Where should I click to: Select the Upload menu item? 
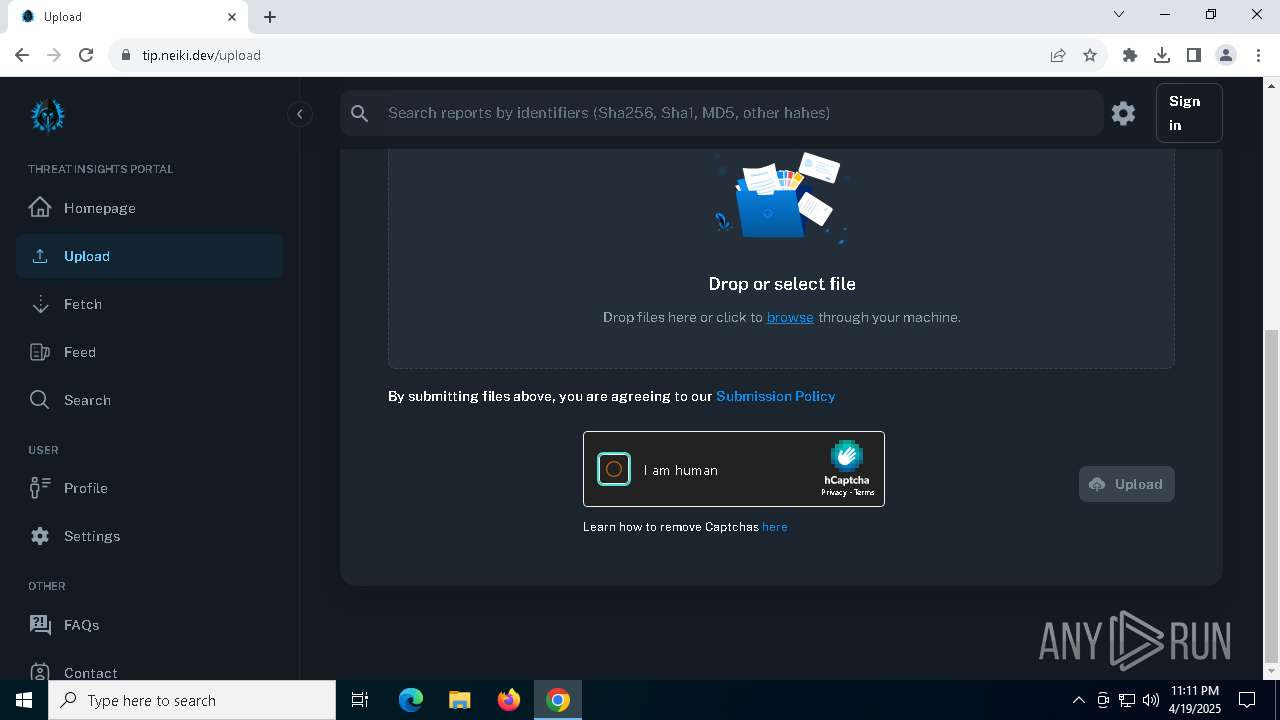pos(149,256)
